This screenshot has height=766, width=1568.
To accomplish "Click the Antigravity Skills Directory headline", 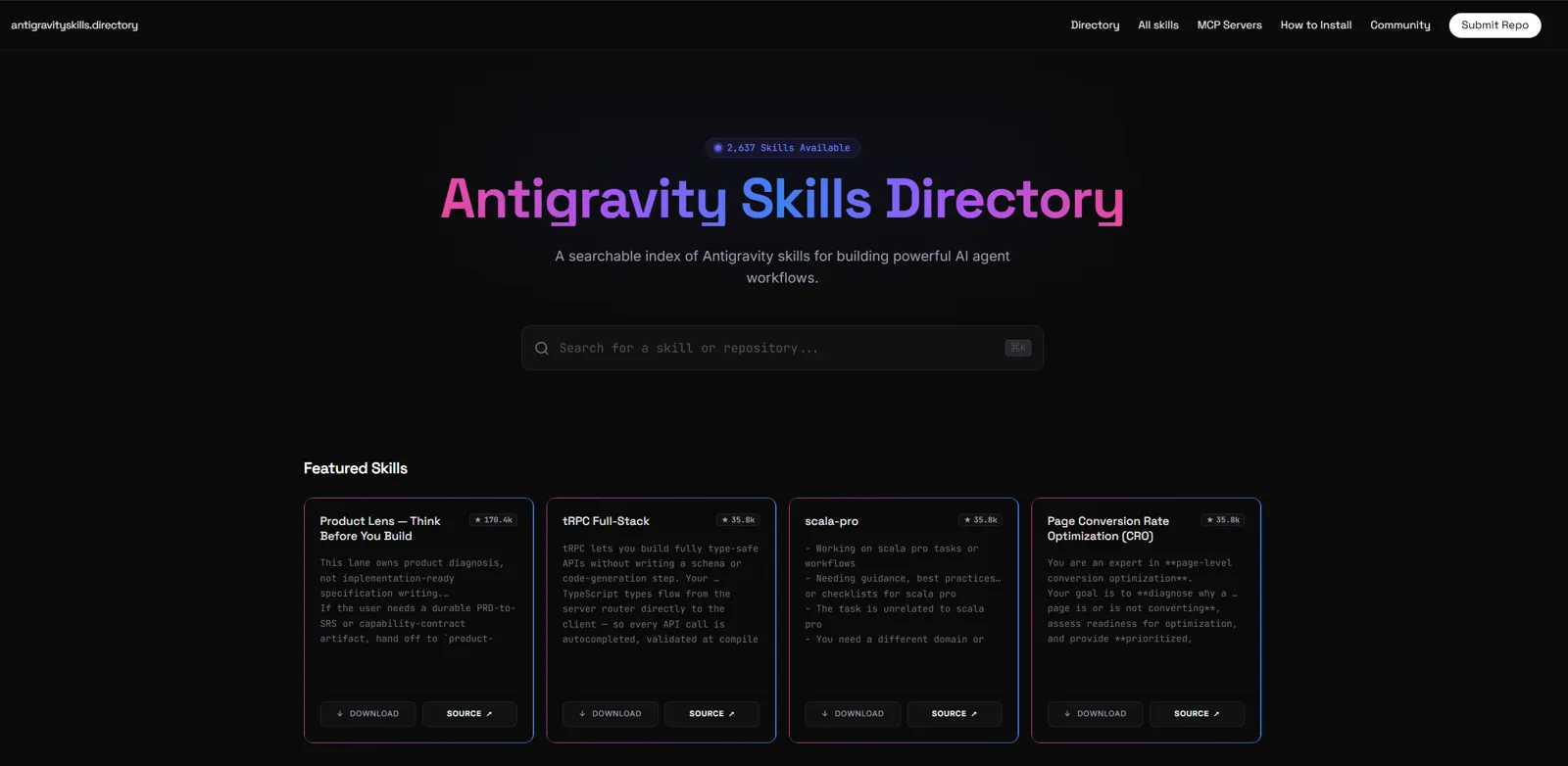I will pos(782,199).
